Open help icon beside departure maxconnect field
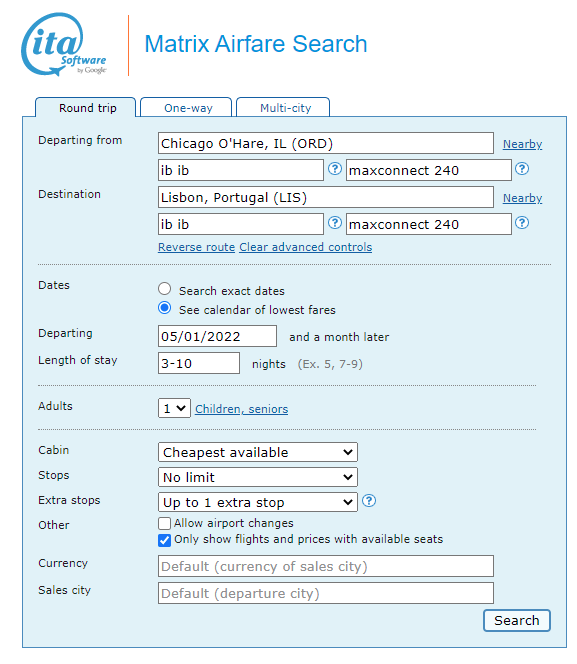 click(522, 169)
